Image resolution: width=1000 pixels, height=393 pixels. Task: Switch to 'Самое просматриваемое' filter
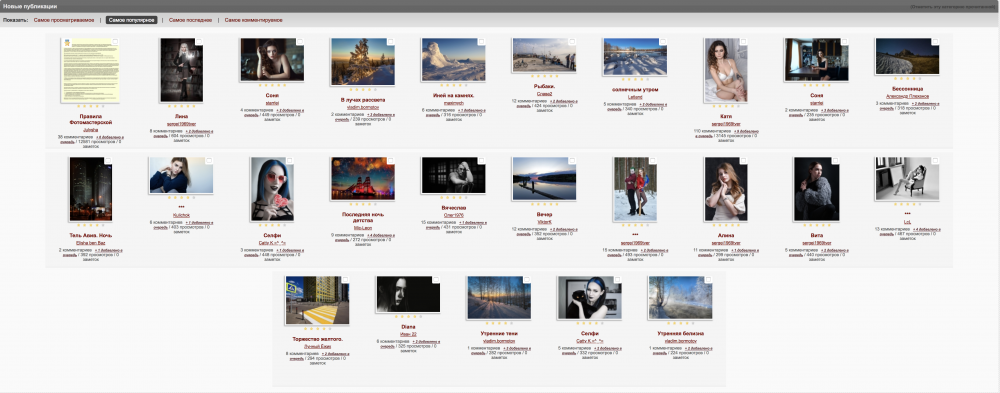63,20
